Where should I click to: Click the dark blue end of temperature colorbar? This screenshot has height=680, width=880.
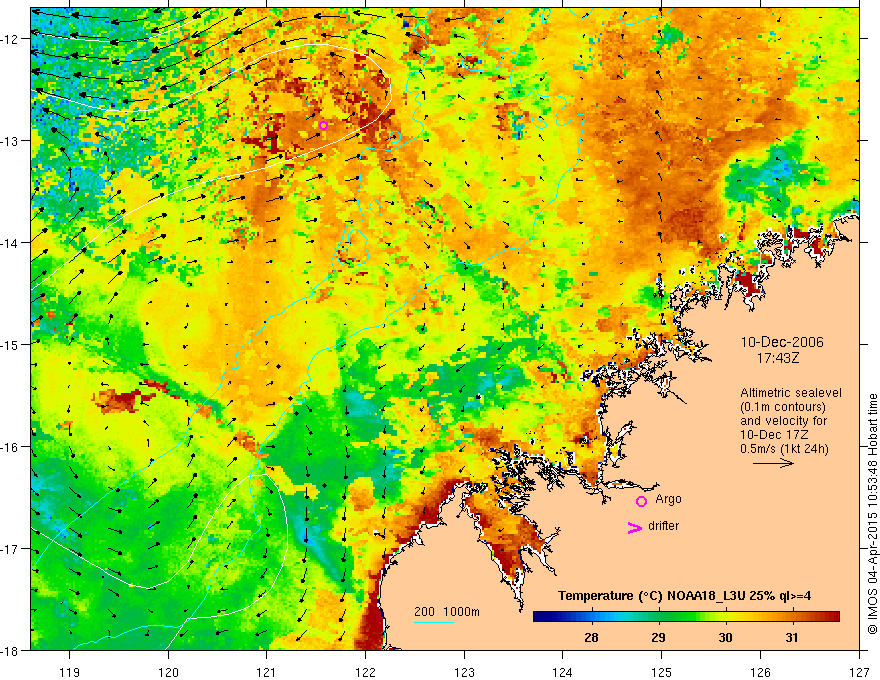point(540,617)
